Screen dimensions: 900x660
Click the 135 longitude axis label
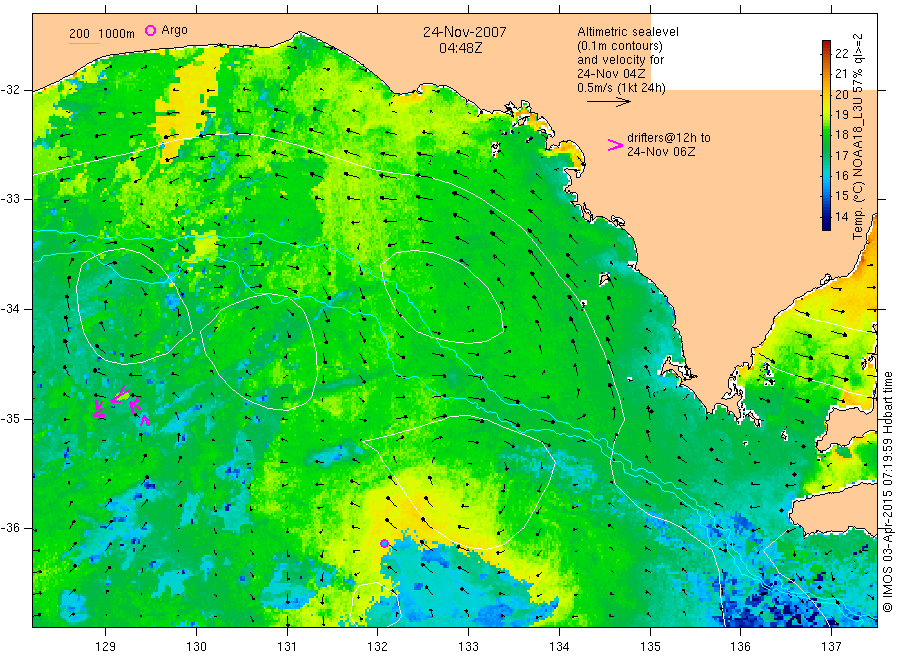coord(650,647)
